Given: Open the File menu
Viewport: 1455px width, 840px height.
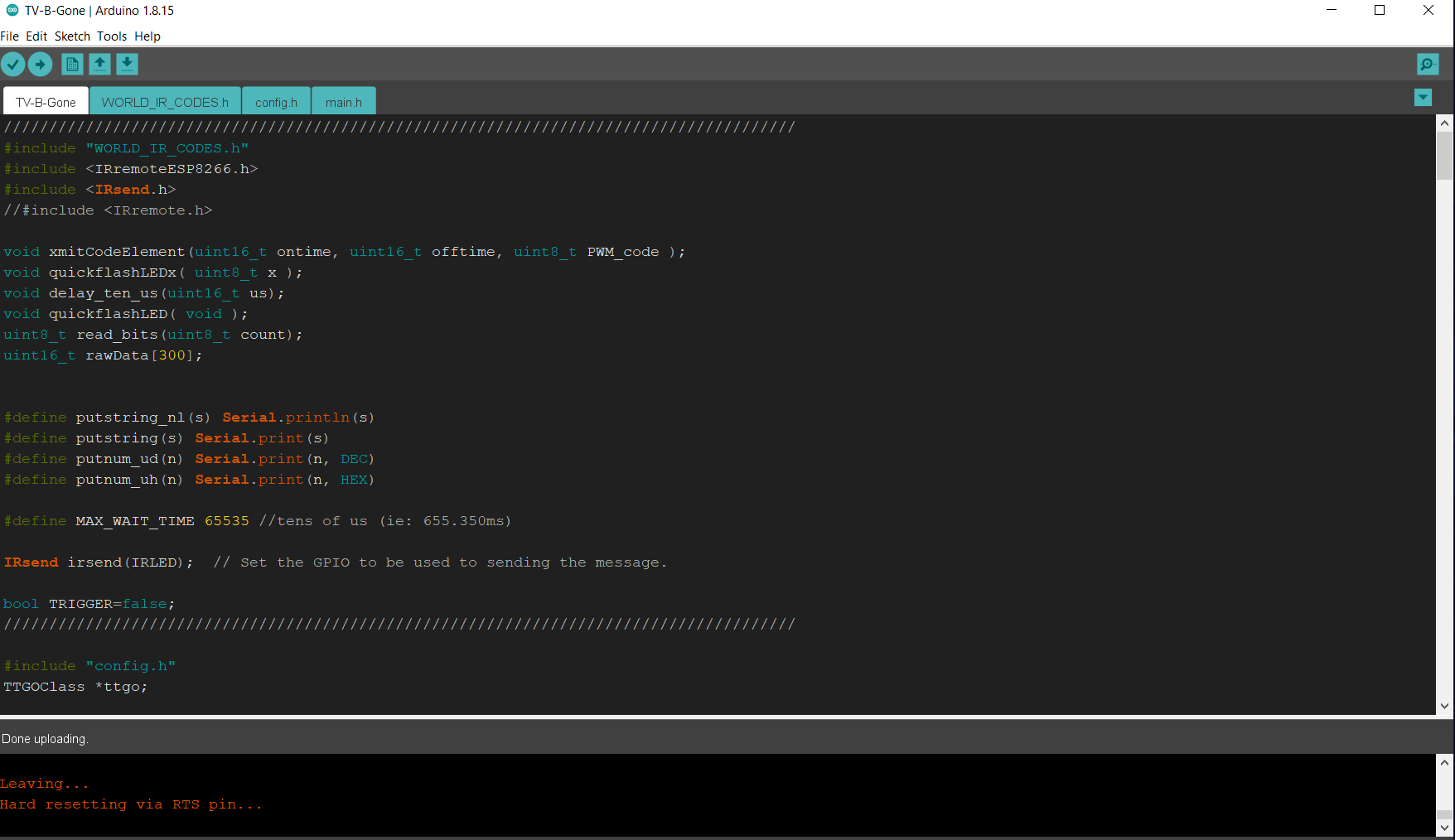Looking at the screenshot, I should tap(10, 36).
